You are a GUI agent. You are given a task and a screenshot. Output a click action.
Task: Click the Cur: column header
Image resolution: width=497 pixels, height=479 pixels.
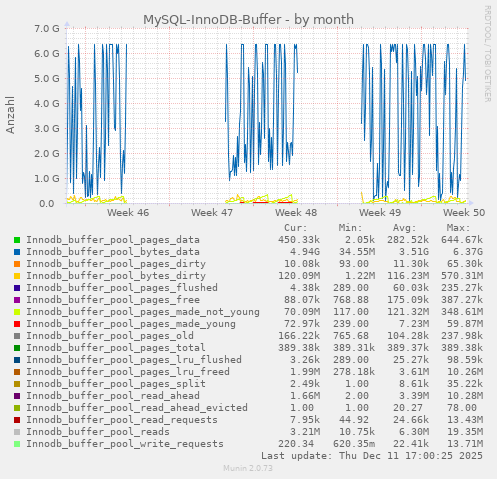[x=296, y=228]
